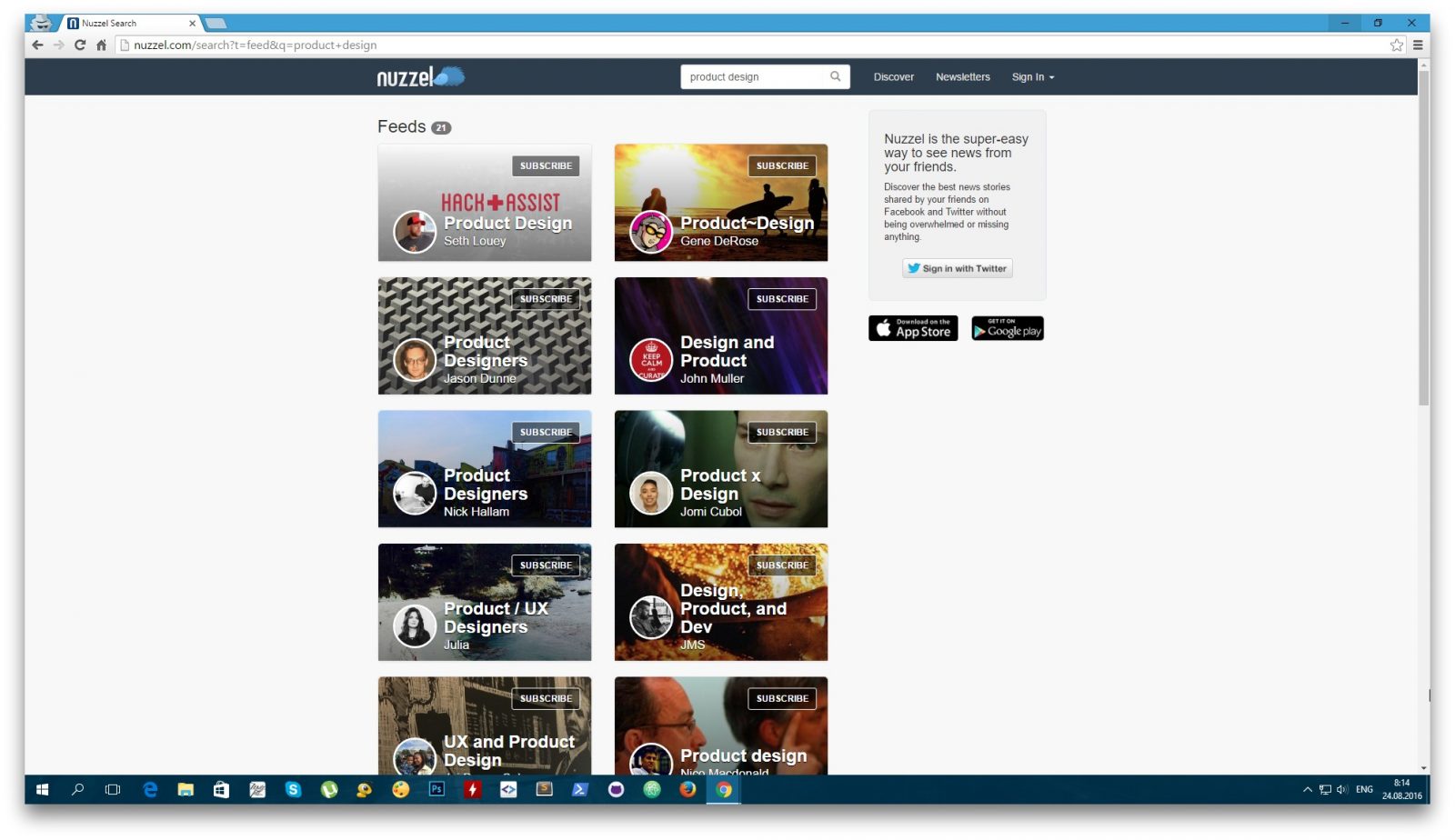Open Windows Start menu
This screenshot has height=840, width=1455.
tap(42, 789)
